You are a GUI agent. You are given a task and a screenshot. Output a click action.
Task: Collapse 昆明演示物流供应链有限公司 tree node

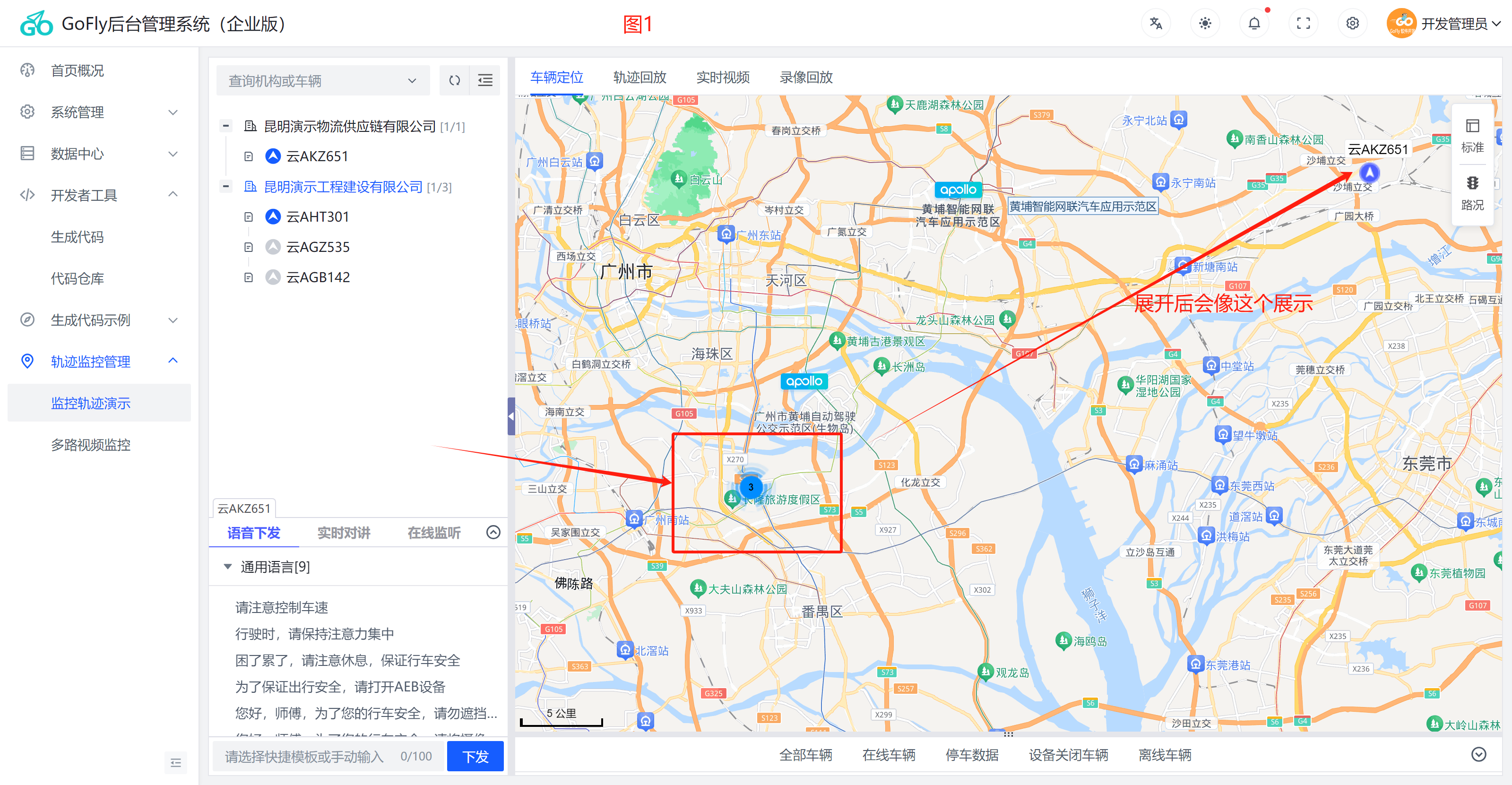pyautogui.click(x=225, y=126)
